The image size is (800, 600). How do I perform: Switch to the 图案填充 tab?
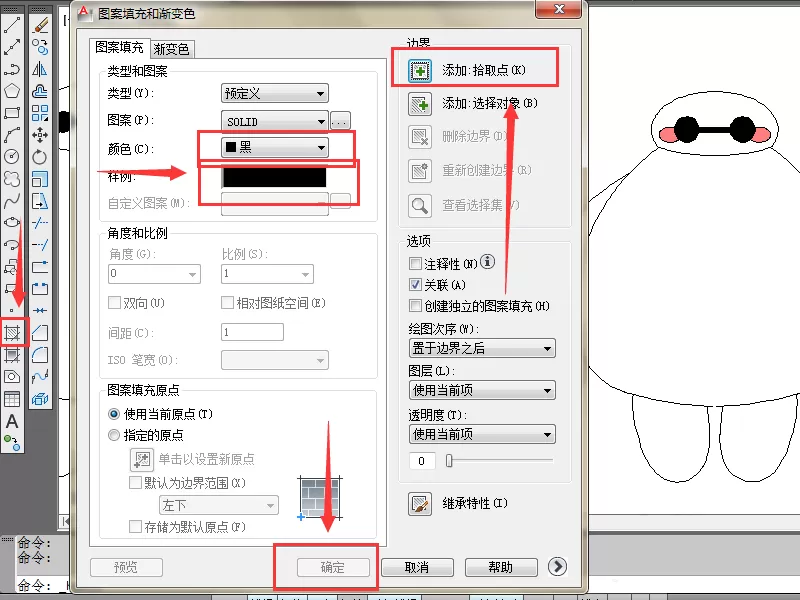(119, 47)
